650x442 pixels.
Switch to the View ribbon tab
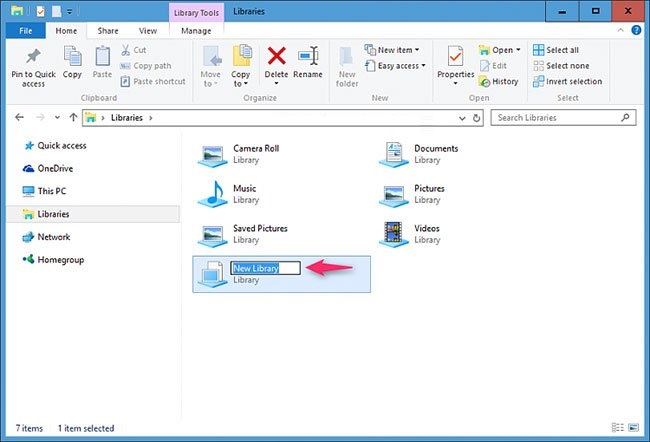pyautogui.click(x=148, y=31)
